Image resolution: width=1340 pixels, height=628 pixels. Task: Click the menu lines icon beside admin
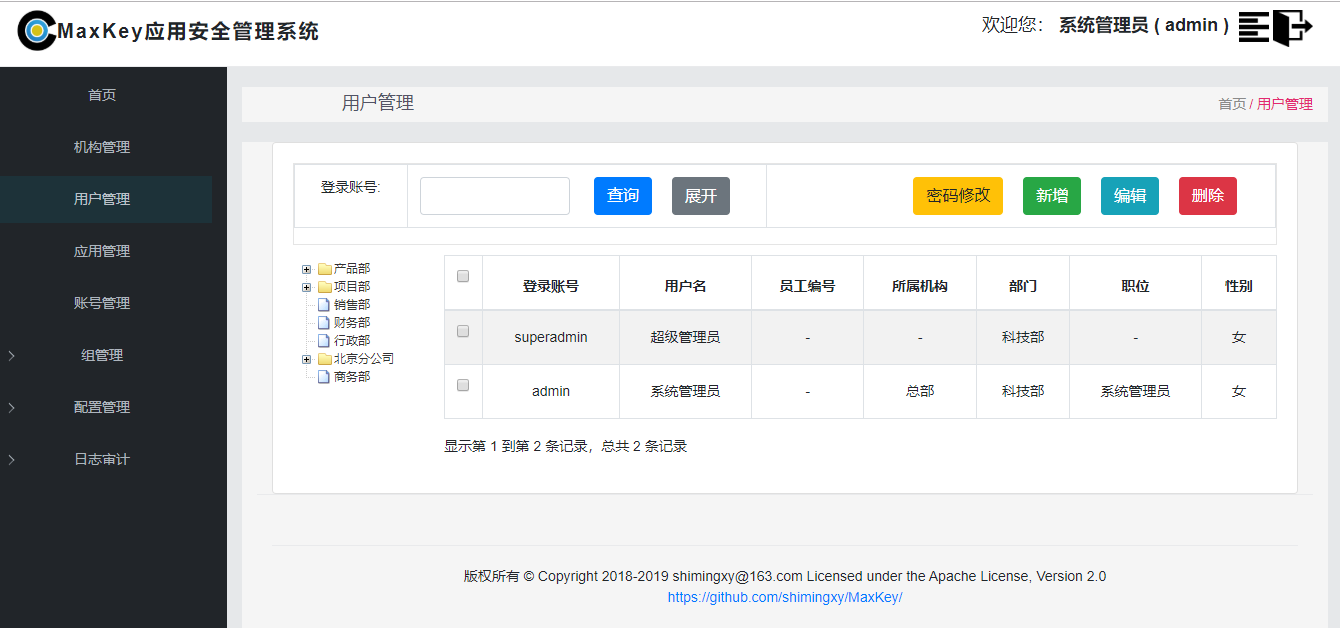pos(1253,27)
